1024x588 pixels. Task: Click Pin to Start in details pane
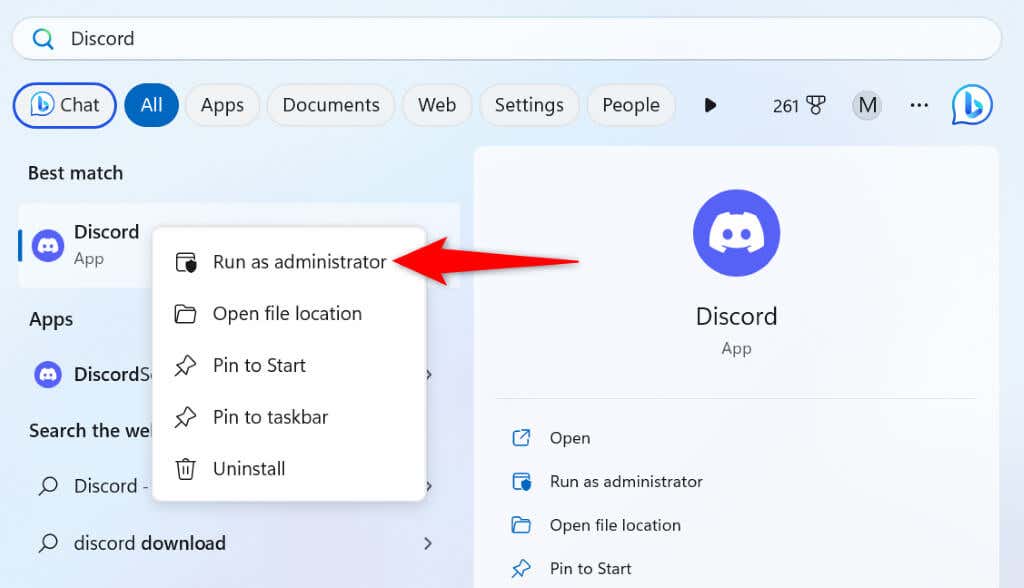click(590, 568)
